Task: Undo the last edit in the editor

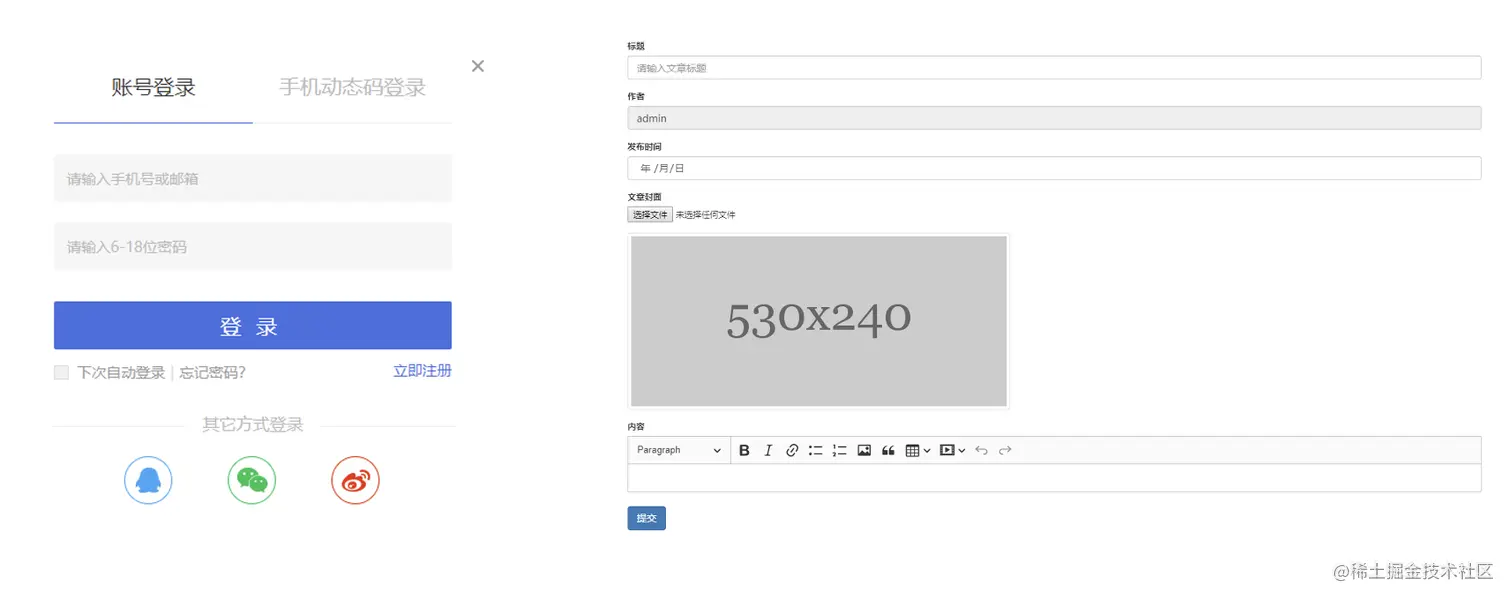Action: tap(981, 451)
